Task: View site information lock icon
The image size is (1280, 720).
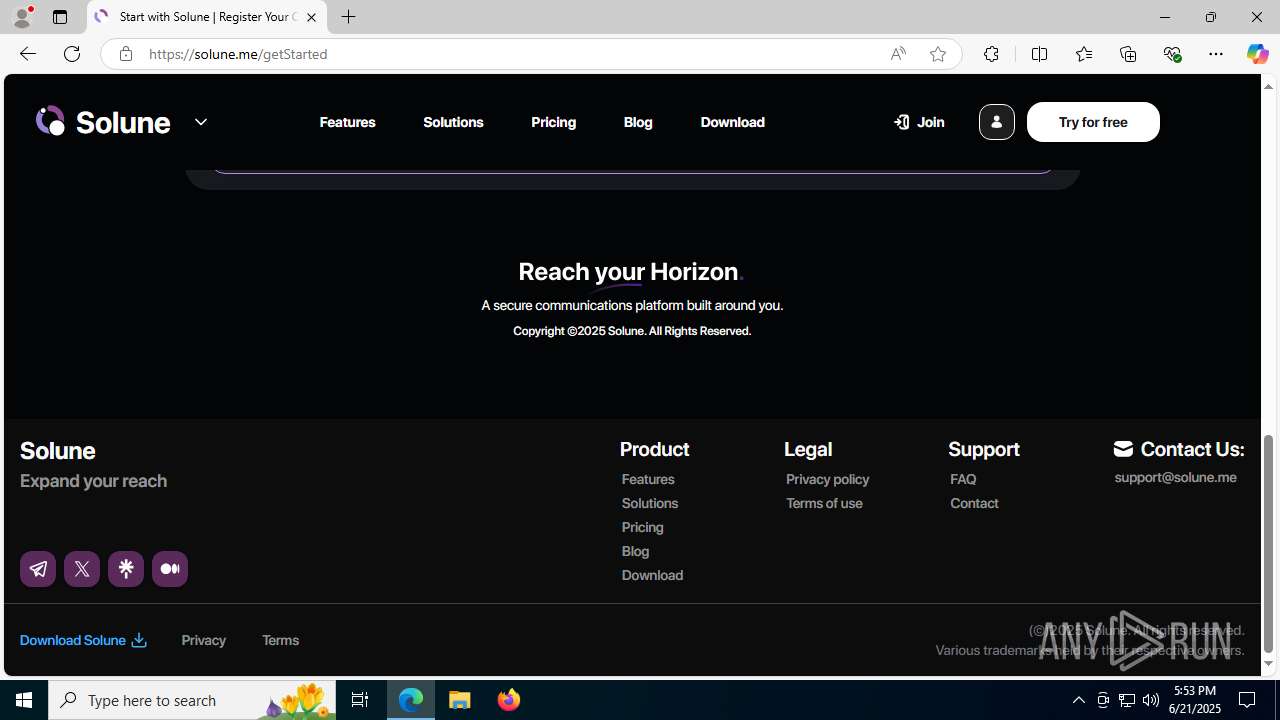Action: pyautogui.click(x=126, y=54)
